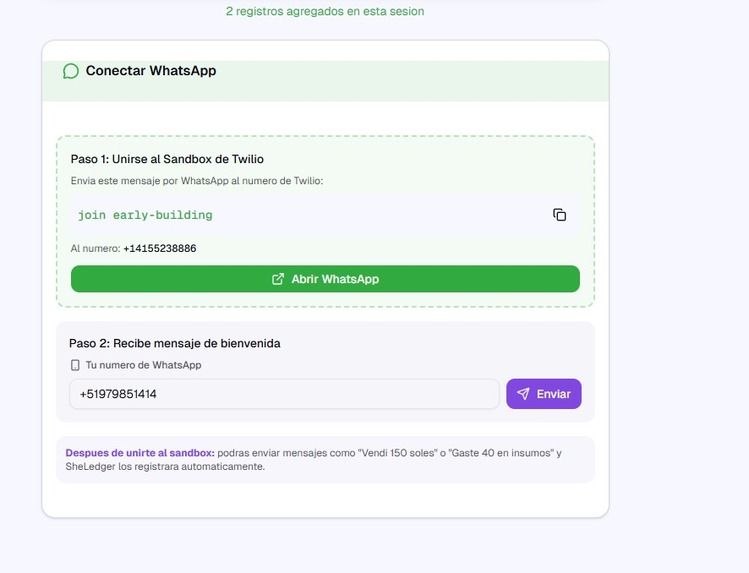This screenshot has height=573, width=749.
Task: Click Despues de unirte al sandbox text
Action: pyautogui.click(x=140, y=453)
